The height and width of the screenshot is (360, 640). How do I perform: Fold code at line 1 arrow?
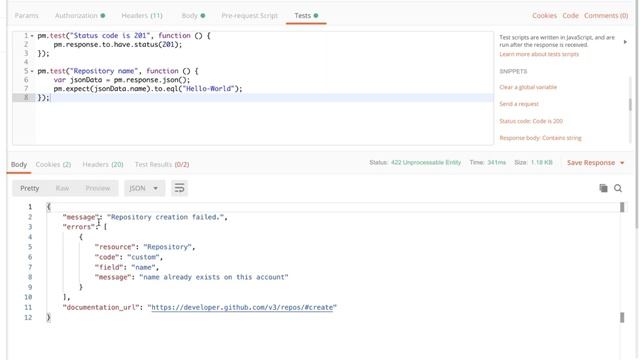point(32,36)
